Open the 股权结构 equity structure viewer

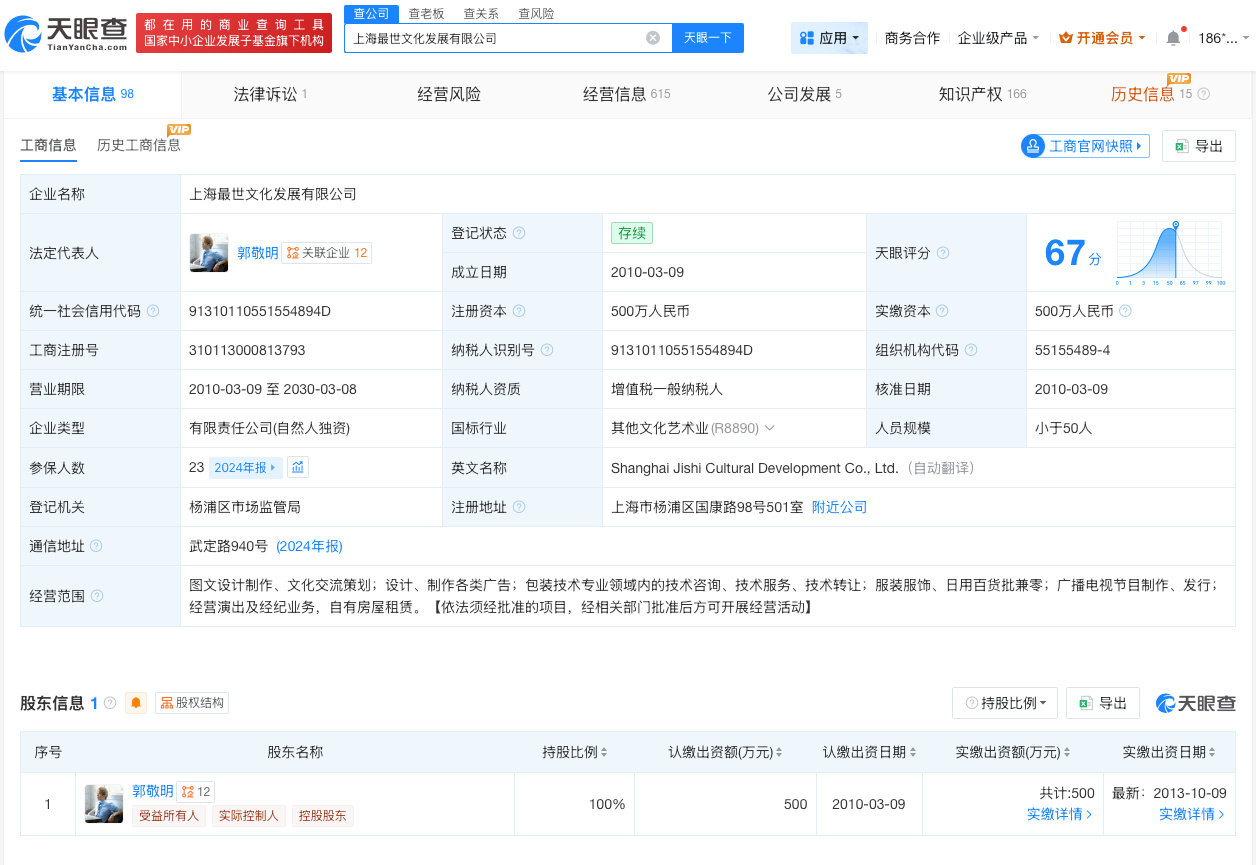coord(190,702)
